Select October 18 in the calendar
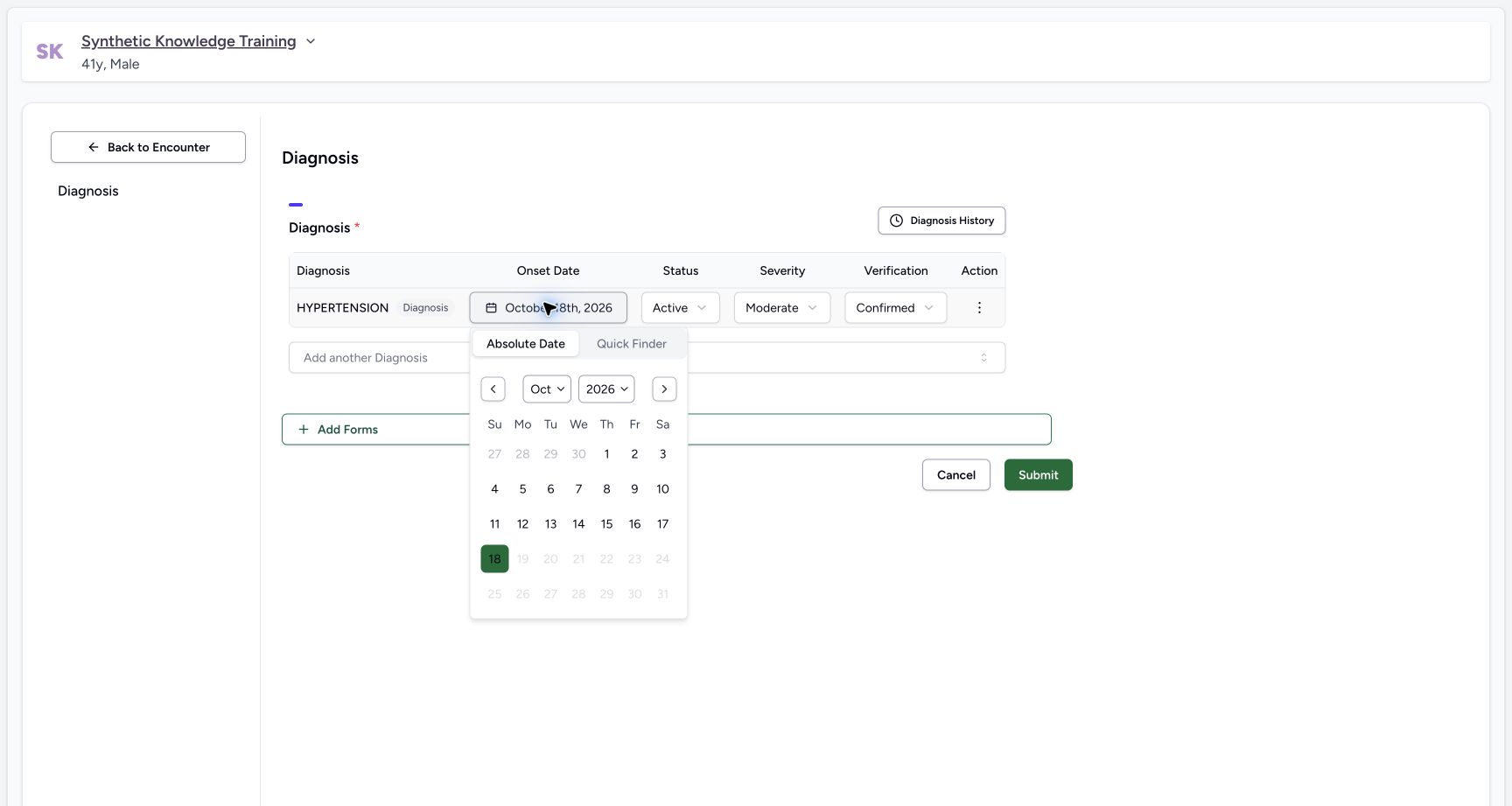This screenshot has width=1512, height=806. (x=494, y=559)
